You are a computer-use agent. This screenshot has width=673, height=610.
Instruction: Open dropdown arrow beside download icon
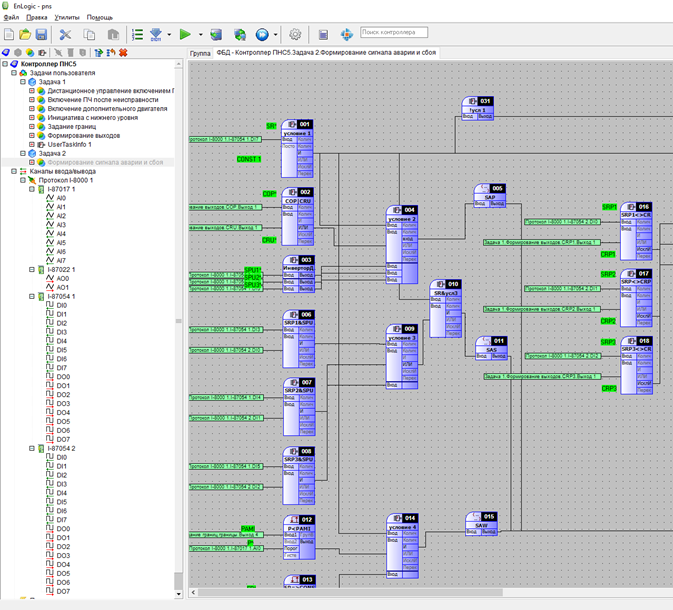[x=169, y=34]
